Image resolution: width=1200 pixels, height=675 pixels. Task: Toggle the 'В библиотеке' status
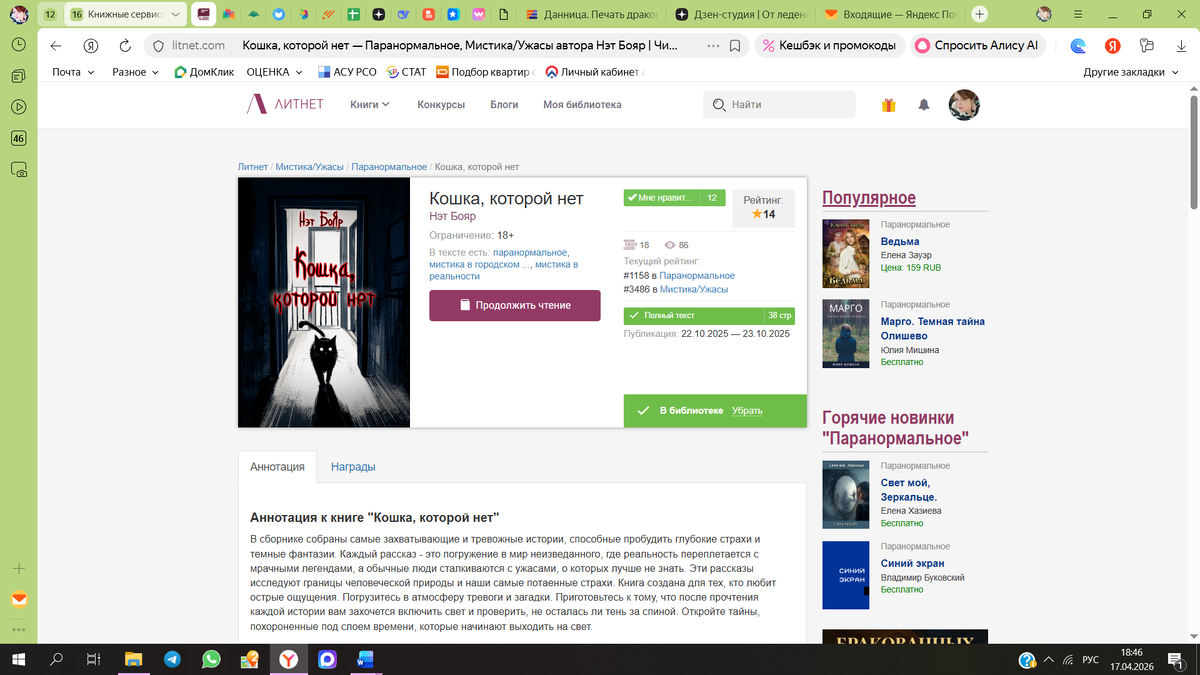pyautogui.click(x=692, y=410)
